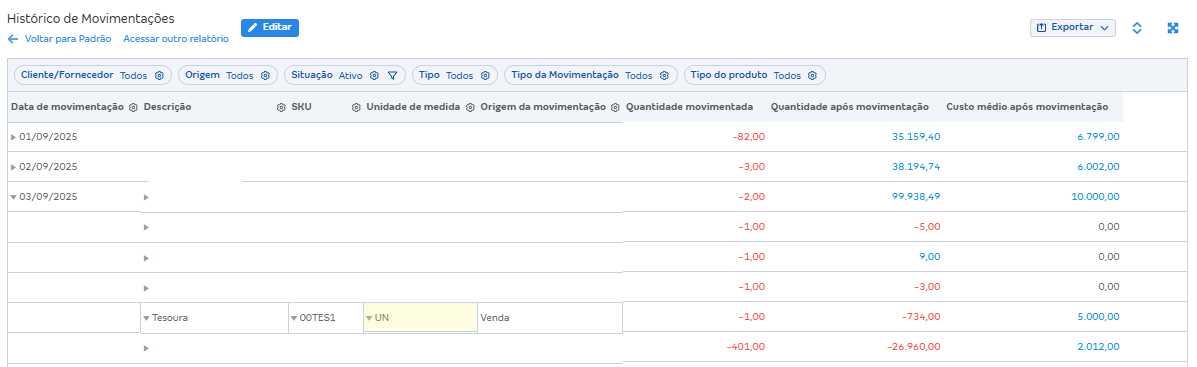Click gear next to Data de movimentação header

(133, 108)
